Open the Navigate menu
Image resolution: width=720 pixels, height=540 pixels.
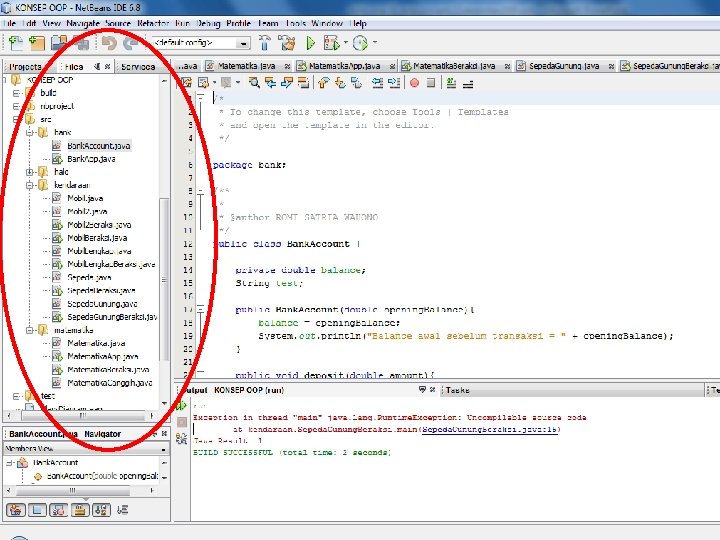(83, 23)
